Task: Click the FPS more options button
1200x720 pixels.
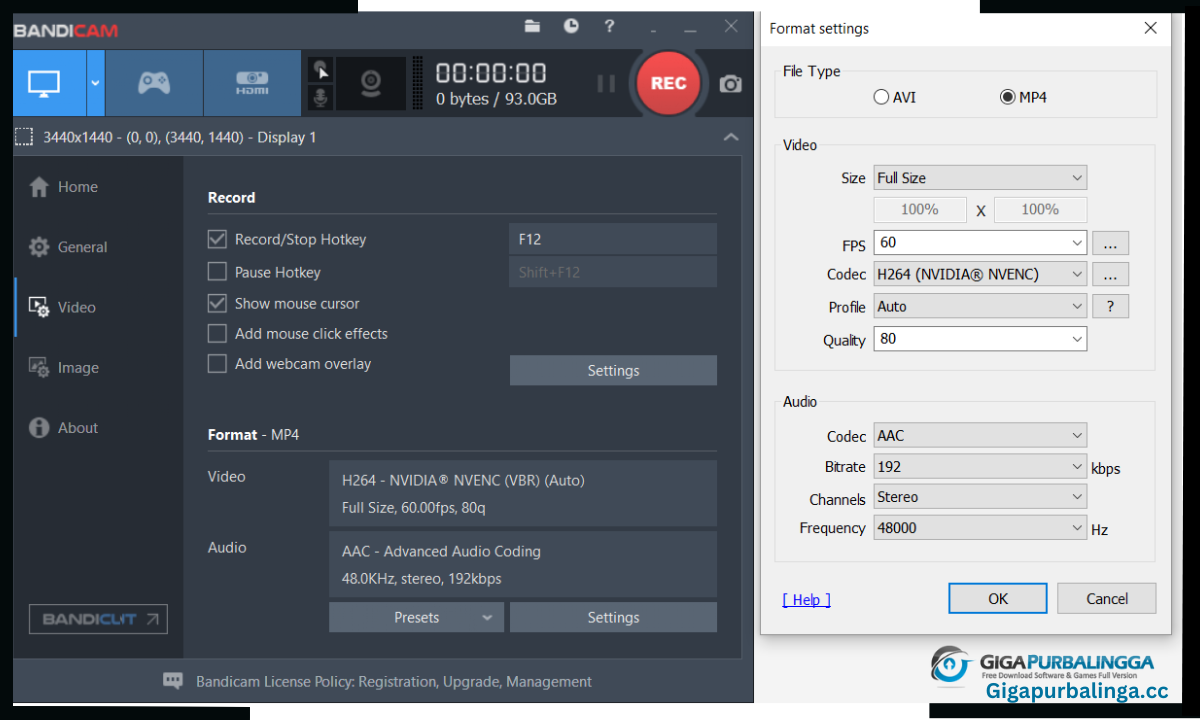Action: tap(1110, 243)
